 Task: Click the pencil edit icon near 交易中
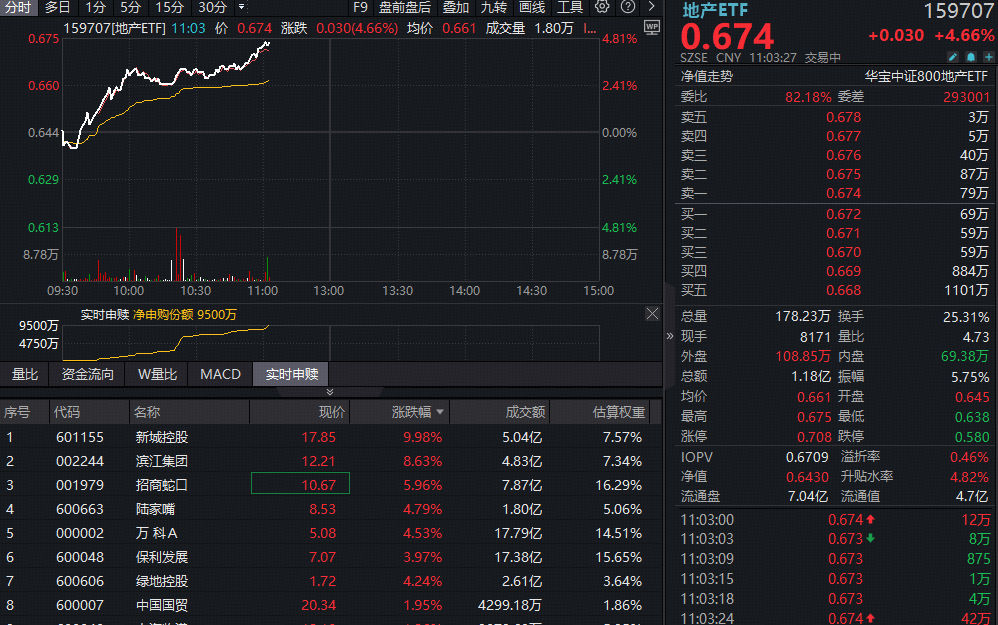click(953, 57)
